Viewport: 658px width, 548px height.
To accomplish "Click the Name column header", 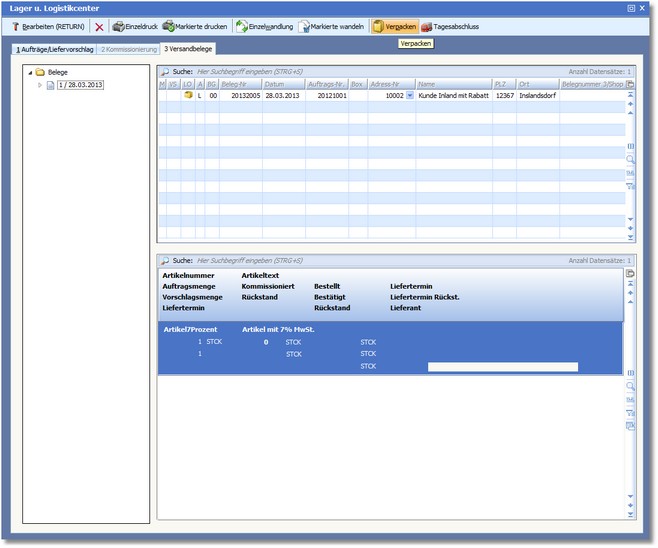I will pyautogui.click(x=452, y=84).
